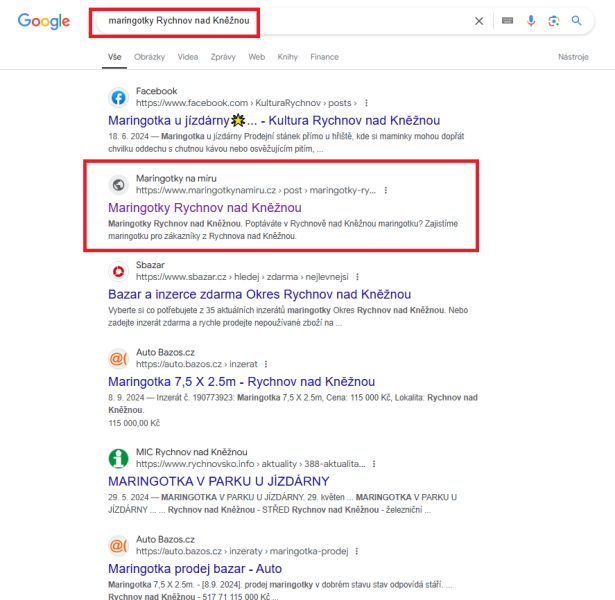Click the rychnovsko.info aktuality URL text

[251, 464]
